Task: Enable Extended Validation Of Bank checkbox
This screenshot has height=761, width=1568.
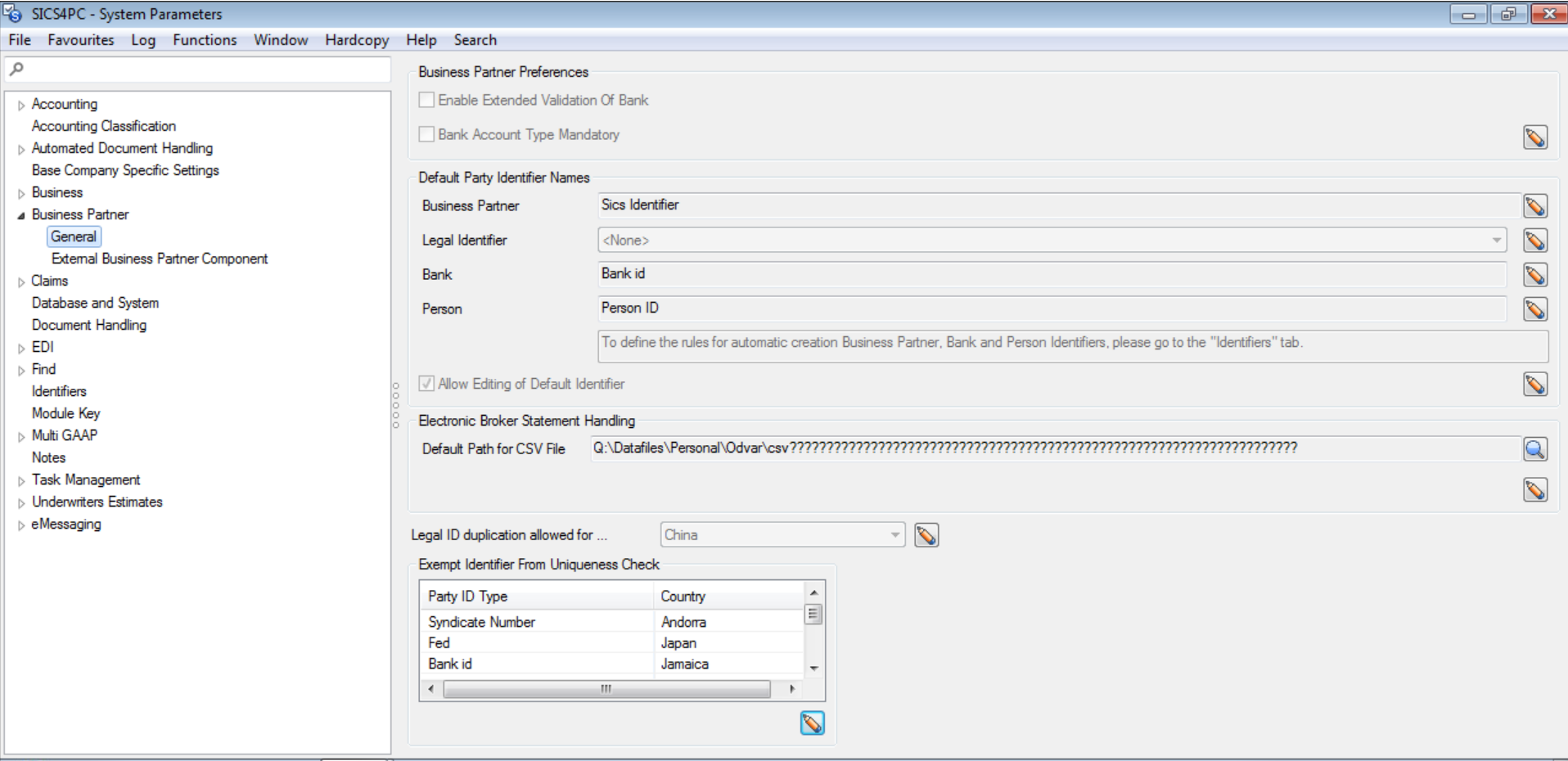Action: click(x=426, y=100)
